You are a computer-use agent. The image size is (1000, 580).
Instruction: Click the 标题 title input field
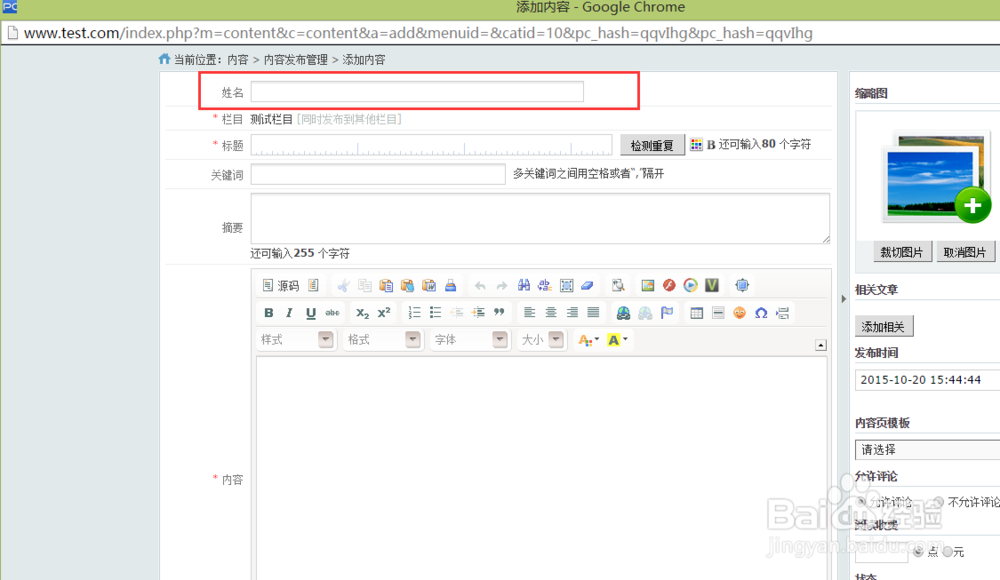coord(431,145)
